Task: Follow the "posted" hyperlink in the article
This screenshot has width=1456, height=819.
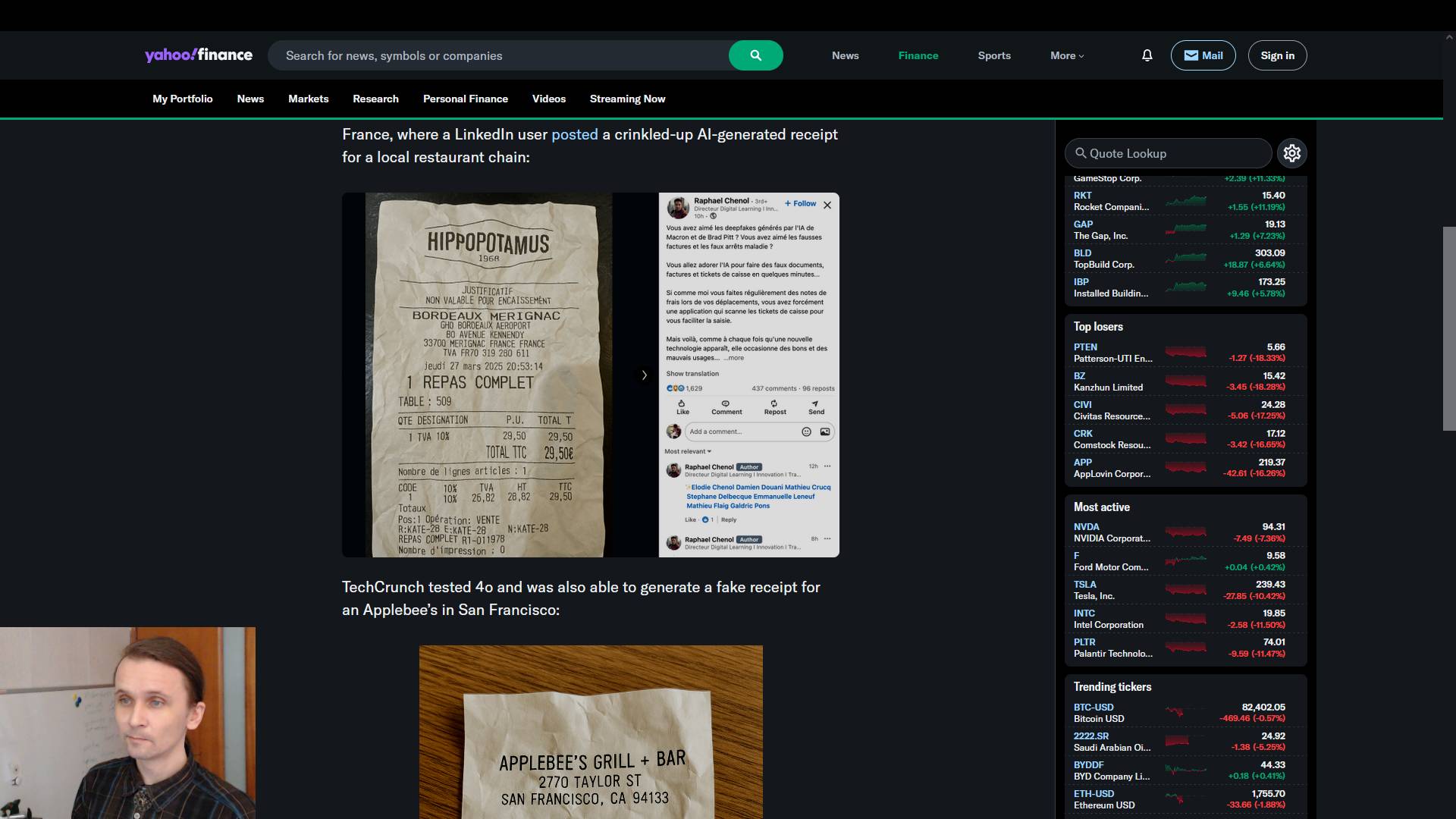Action: pos(574,134)
